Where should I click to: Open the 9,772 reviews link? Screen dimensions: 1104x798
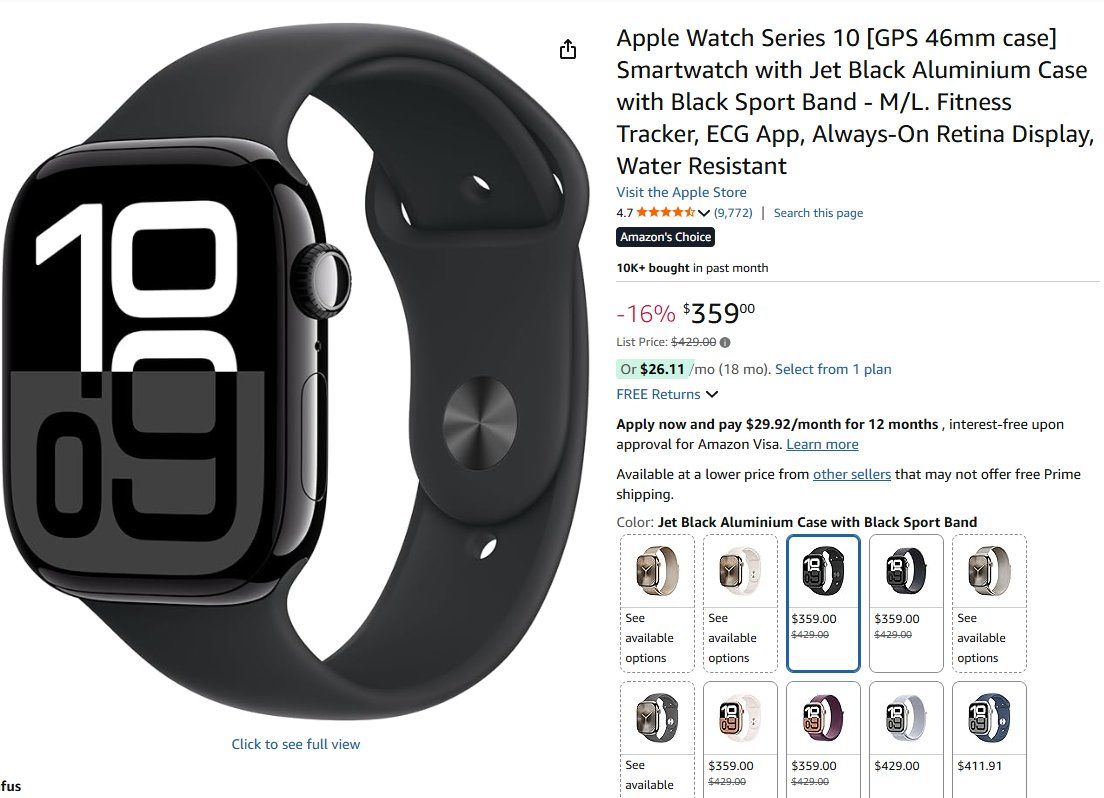coord(733,213)
